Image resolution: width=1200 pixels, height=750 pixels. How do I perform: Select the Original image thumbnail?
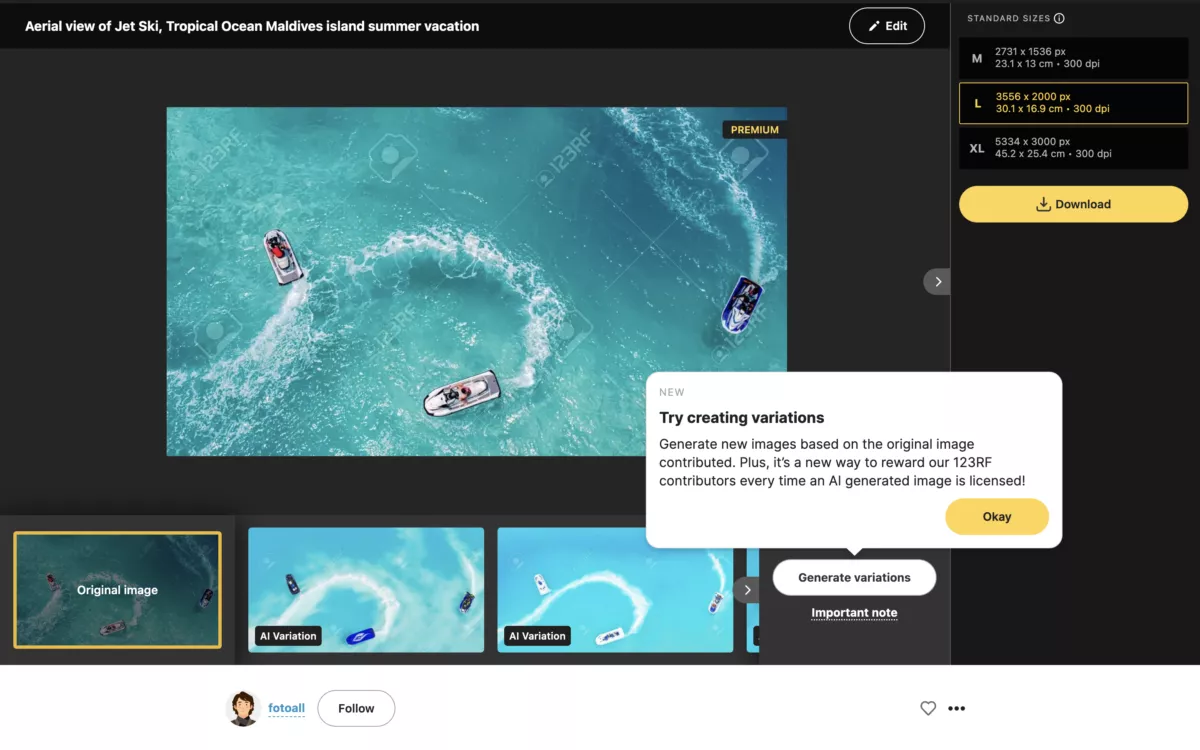(117, 590)
